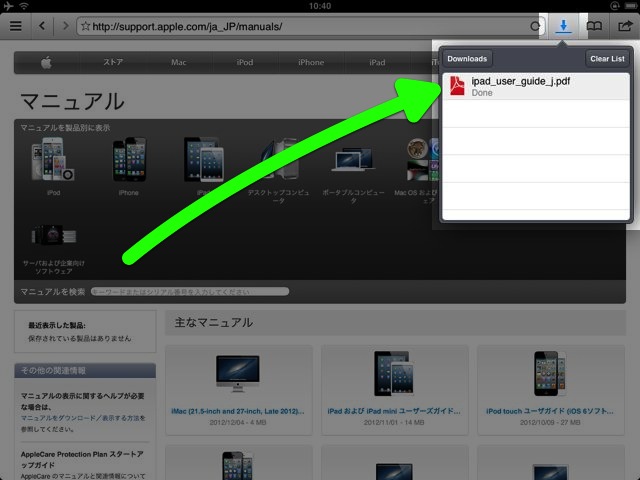Viewport: 640px width, 480px height.
Task: Go forward with the right arrow
Action: click(x=65, y=26)
